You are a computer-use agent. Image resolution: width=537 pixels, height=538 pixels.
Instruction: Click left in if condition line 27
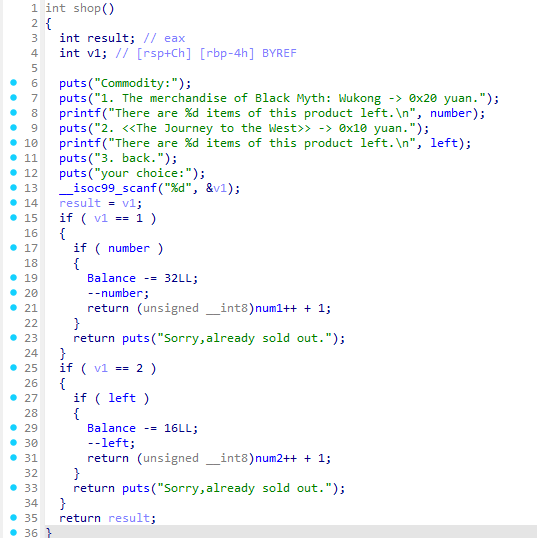click(122, 398)
